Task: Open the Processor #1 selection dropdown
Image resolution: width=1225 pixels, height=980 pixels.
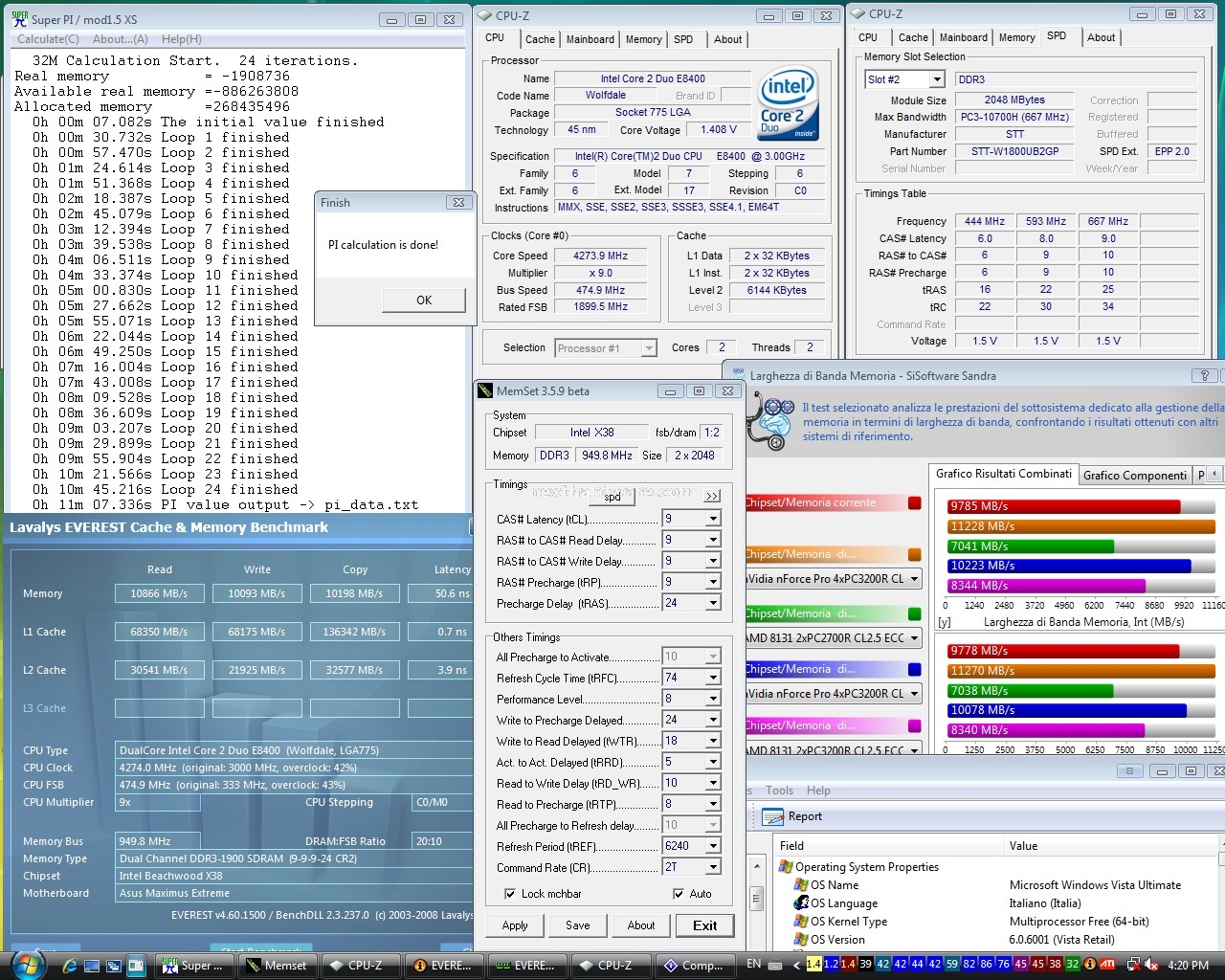Action: tap(649, 348)
